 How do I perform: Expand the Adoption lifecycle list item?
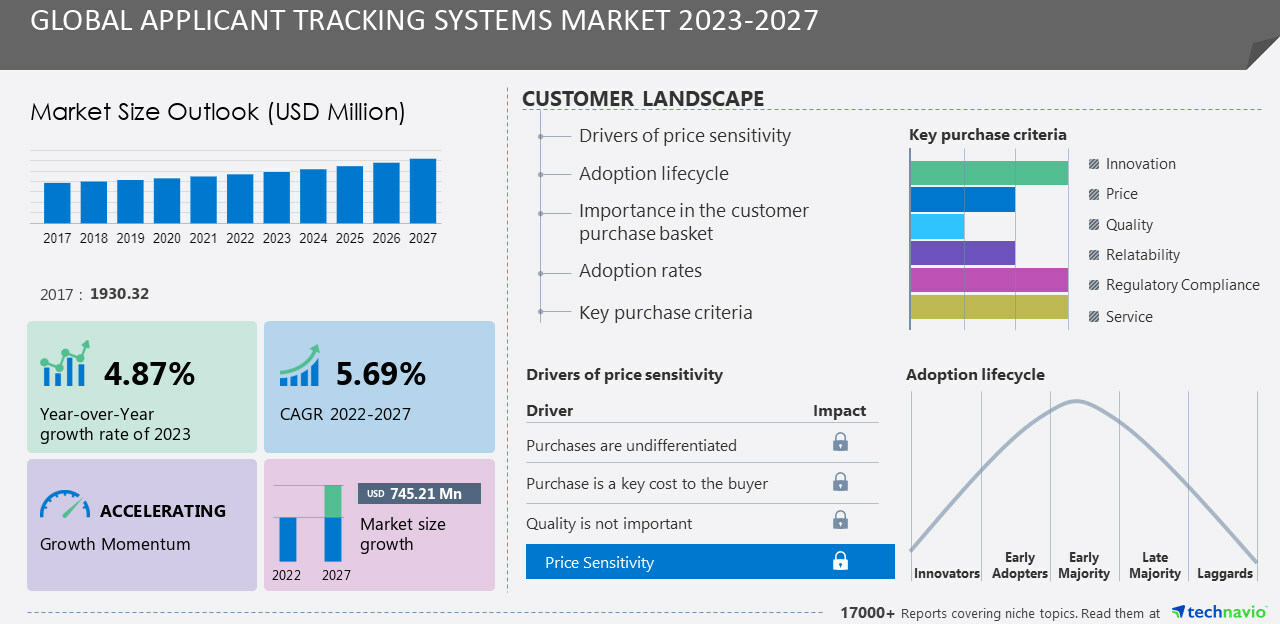(x=653, y=174)
